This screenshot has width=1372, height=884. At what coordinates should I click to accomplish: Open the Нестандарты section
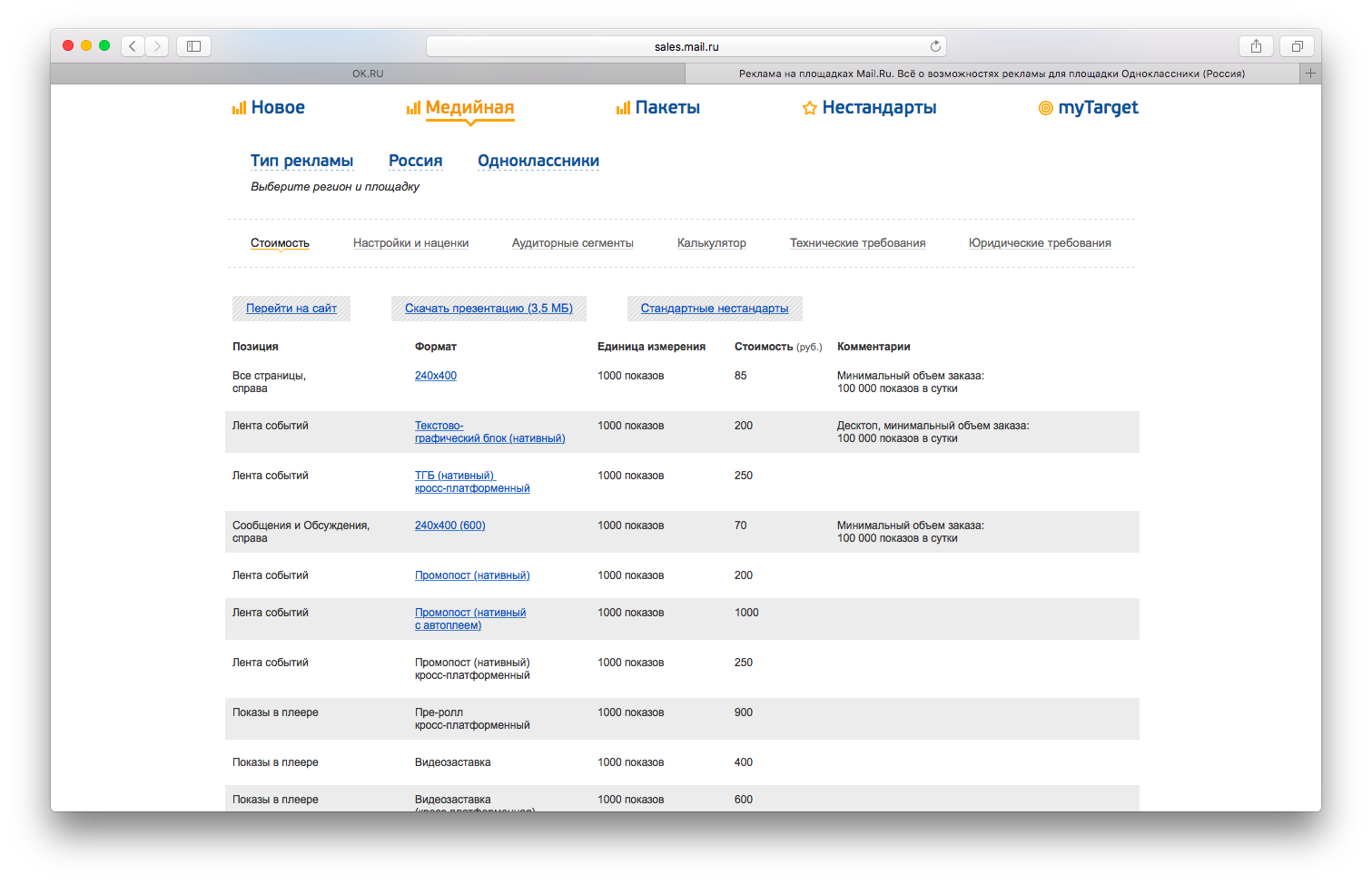[x=879, y=107]
